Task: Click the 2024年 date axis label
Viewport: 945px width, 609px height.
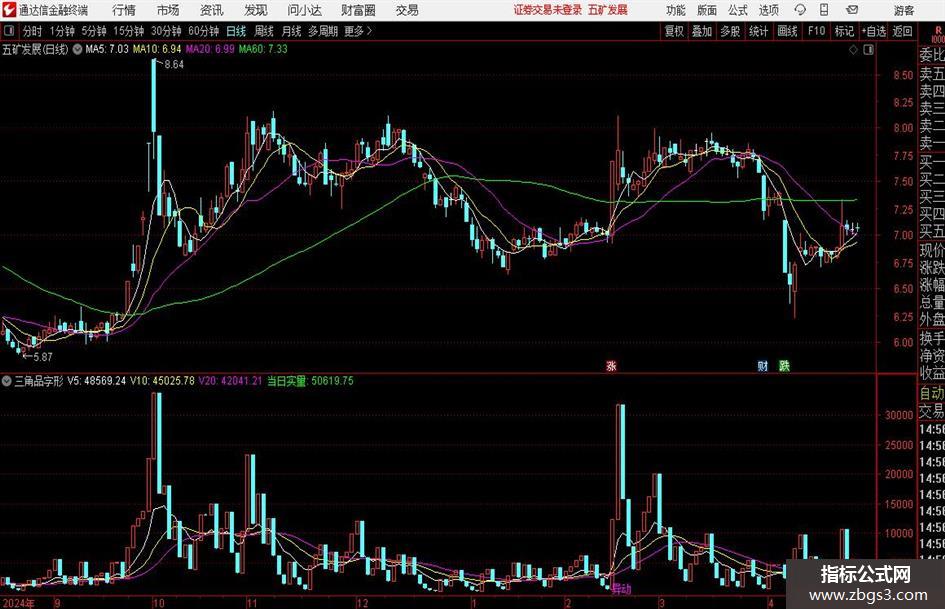Action: pyautogui.click(x=18, y=602)
